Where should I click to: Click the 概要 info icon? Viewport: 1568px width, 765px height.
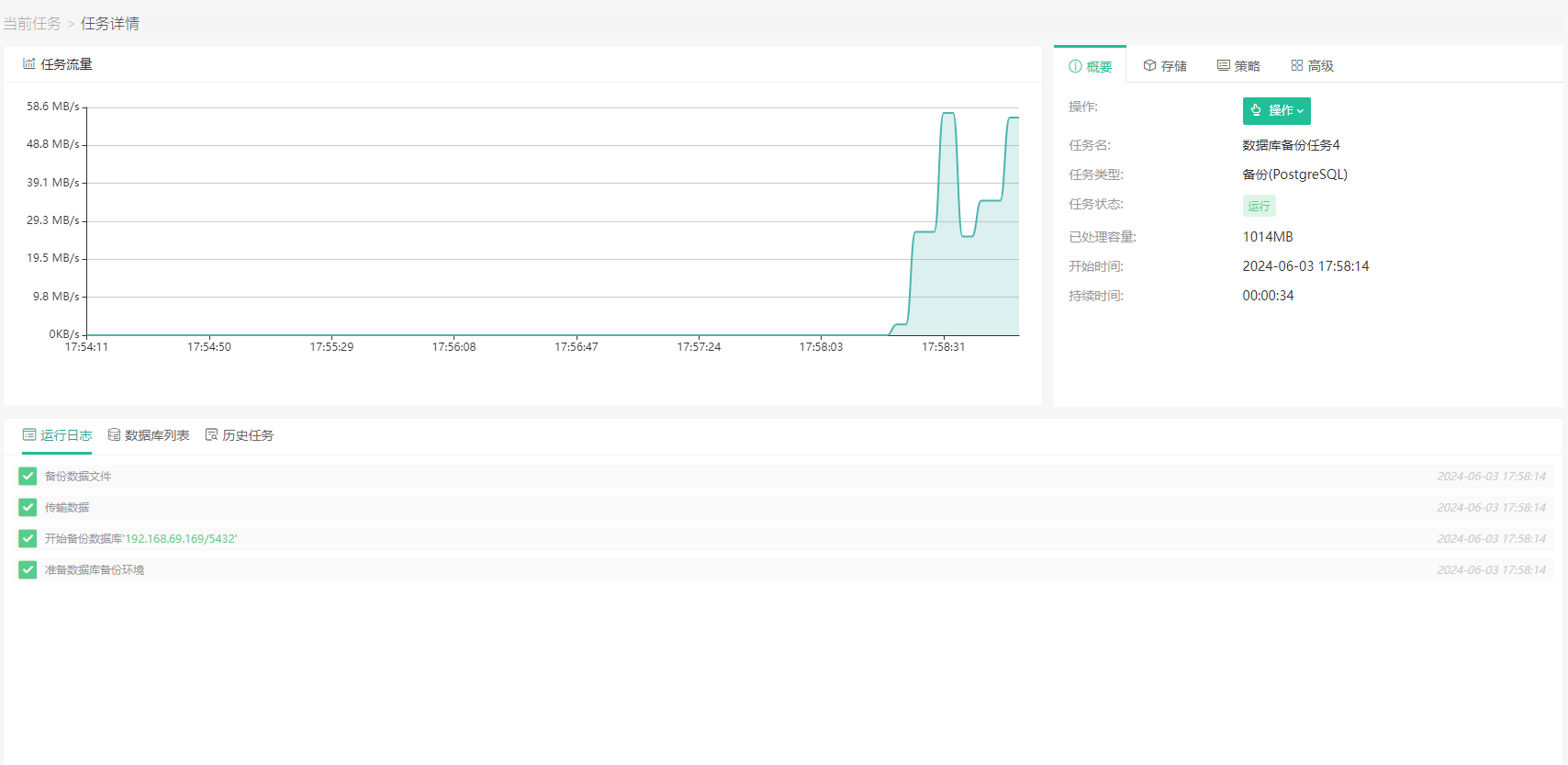1075,66
